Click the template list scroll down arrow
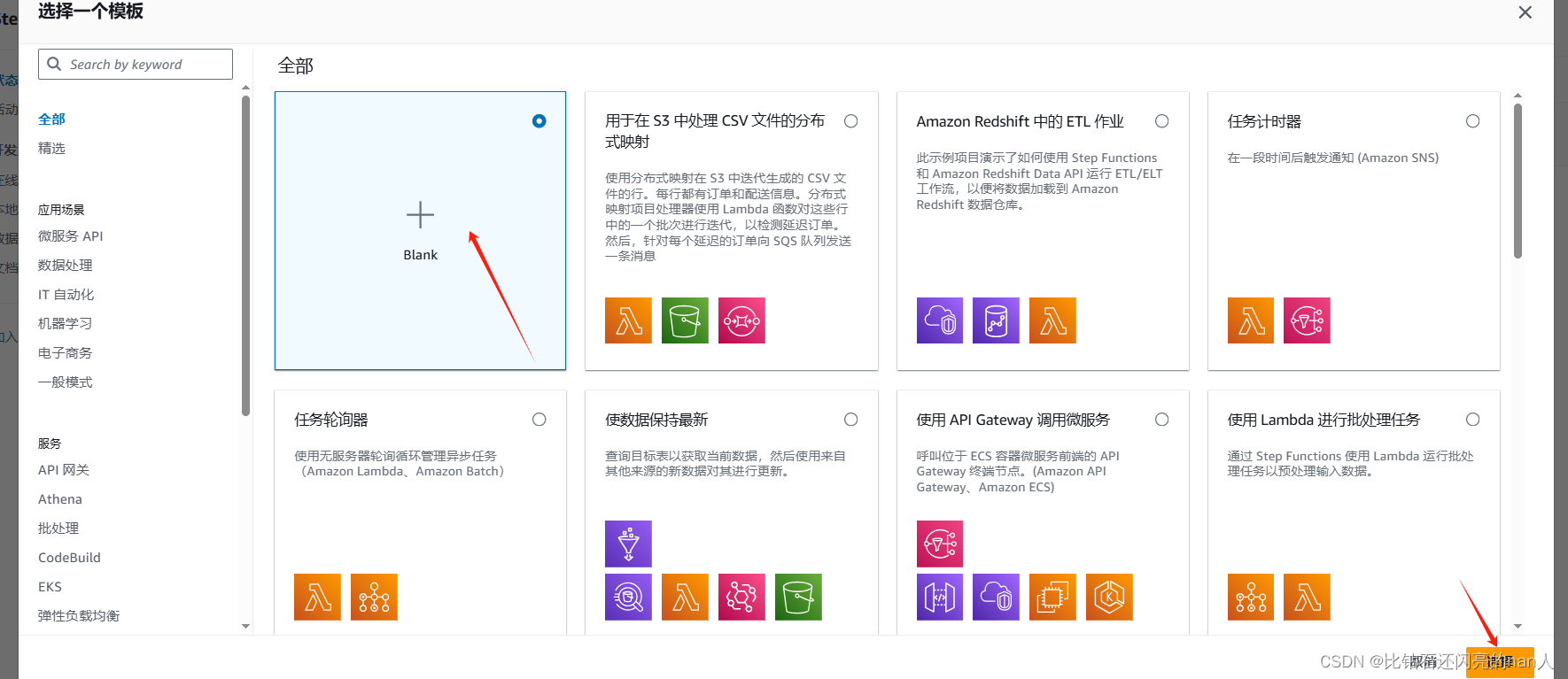 [x=1518, y=626]
